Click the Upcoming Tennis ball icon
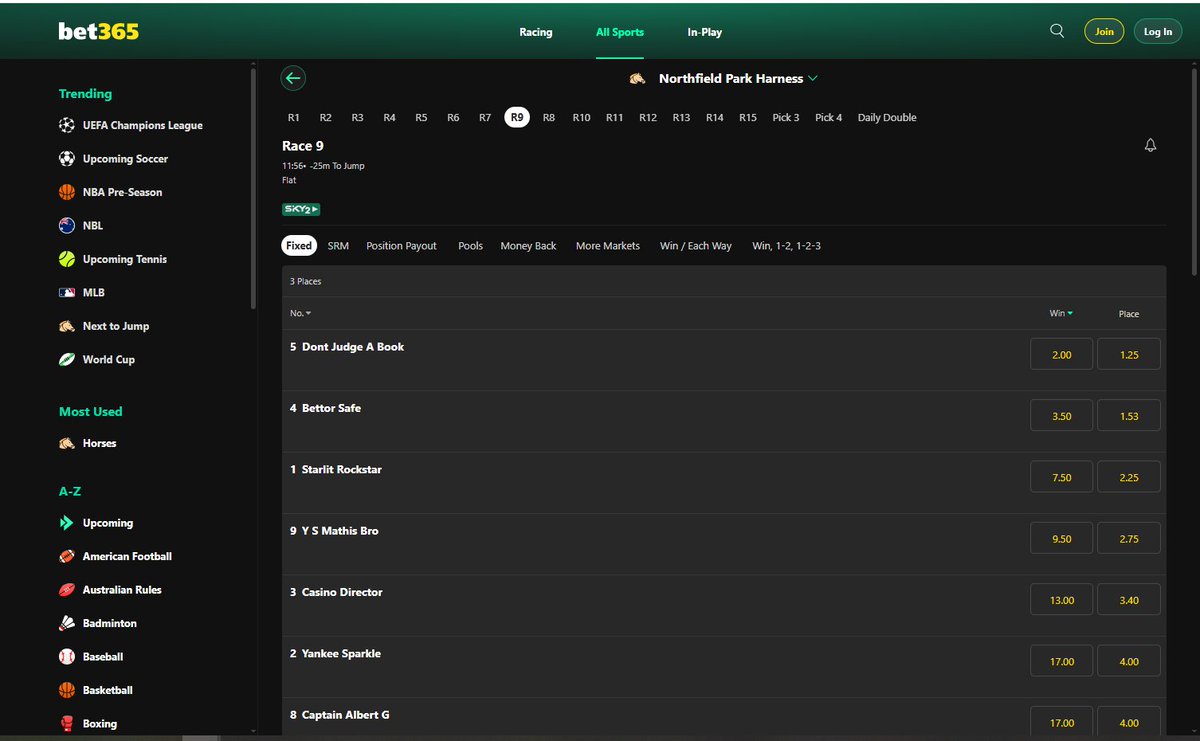 coord(67,259)
